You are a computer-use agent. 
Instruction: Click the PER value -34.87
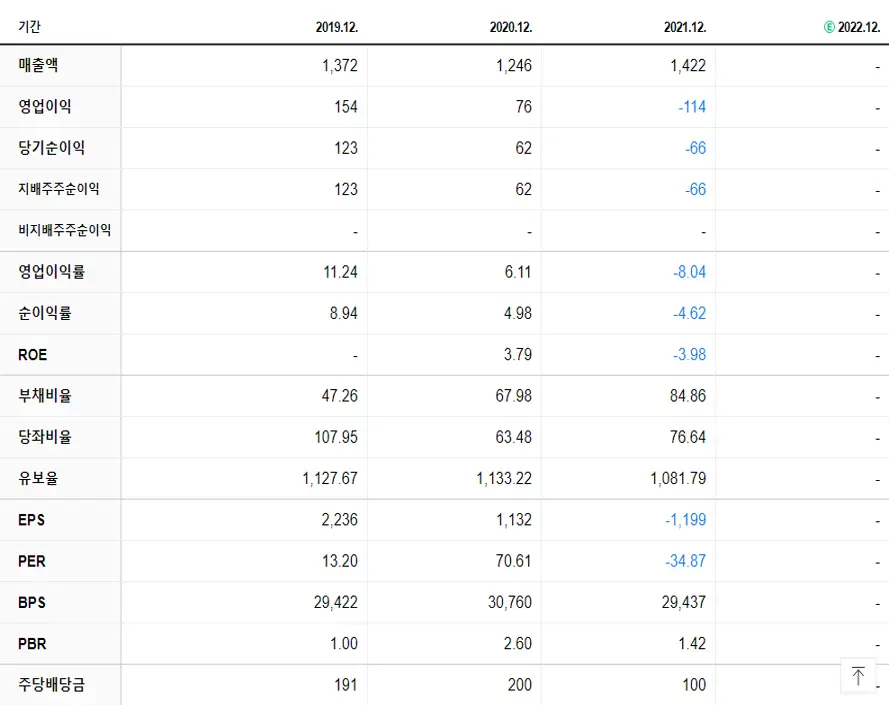685,562
